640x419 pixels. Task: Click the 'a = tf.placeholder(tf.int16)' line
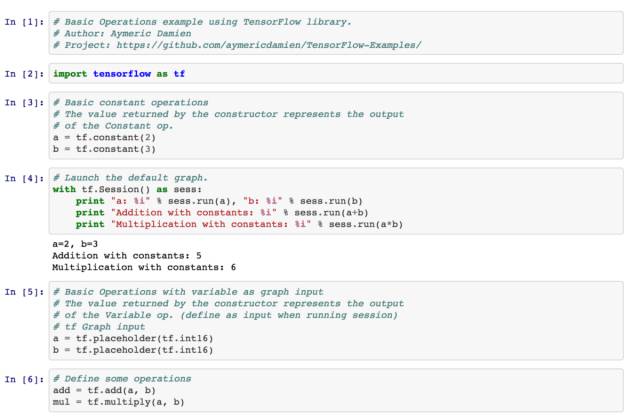tap(132, 338)
